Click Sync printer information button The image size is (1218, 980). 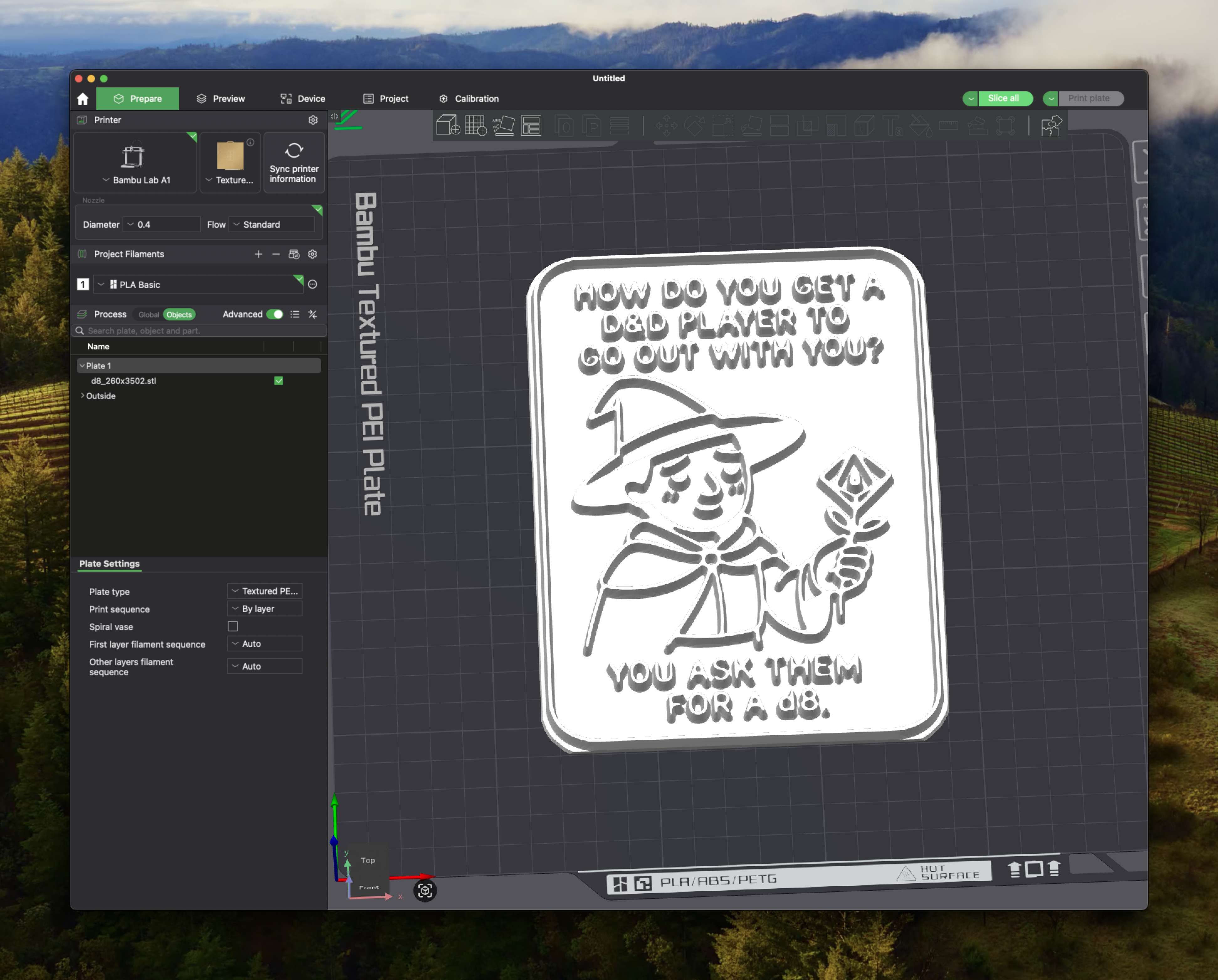click(x=294, y=163)
